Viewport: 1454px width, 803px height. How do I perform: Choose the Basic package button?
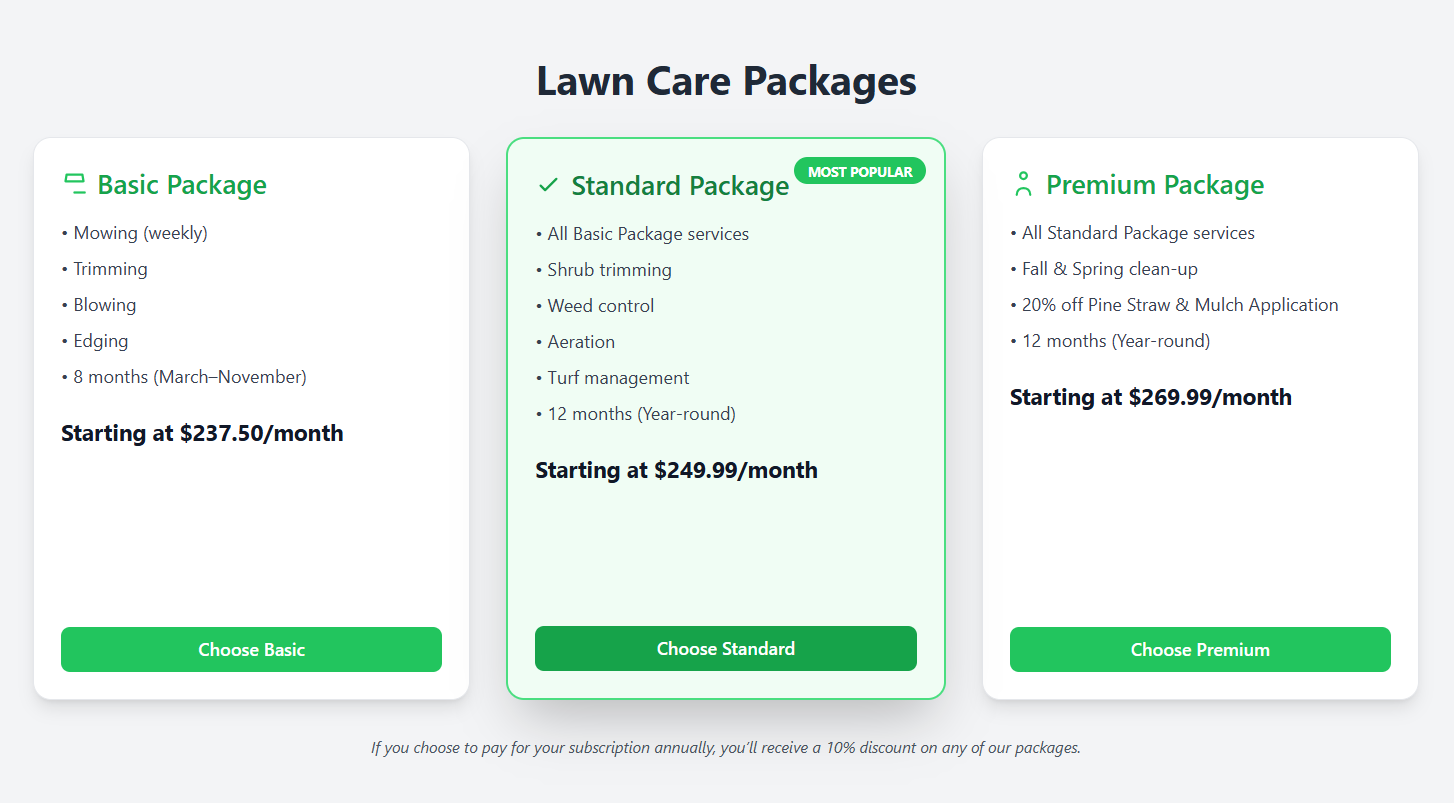click(x=251, y=649)
